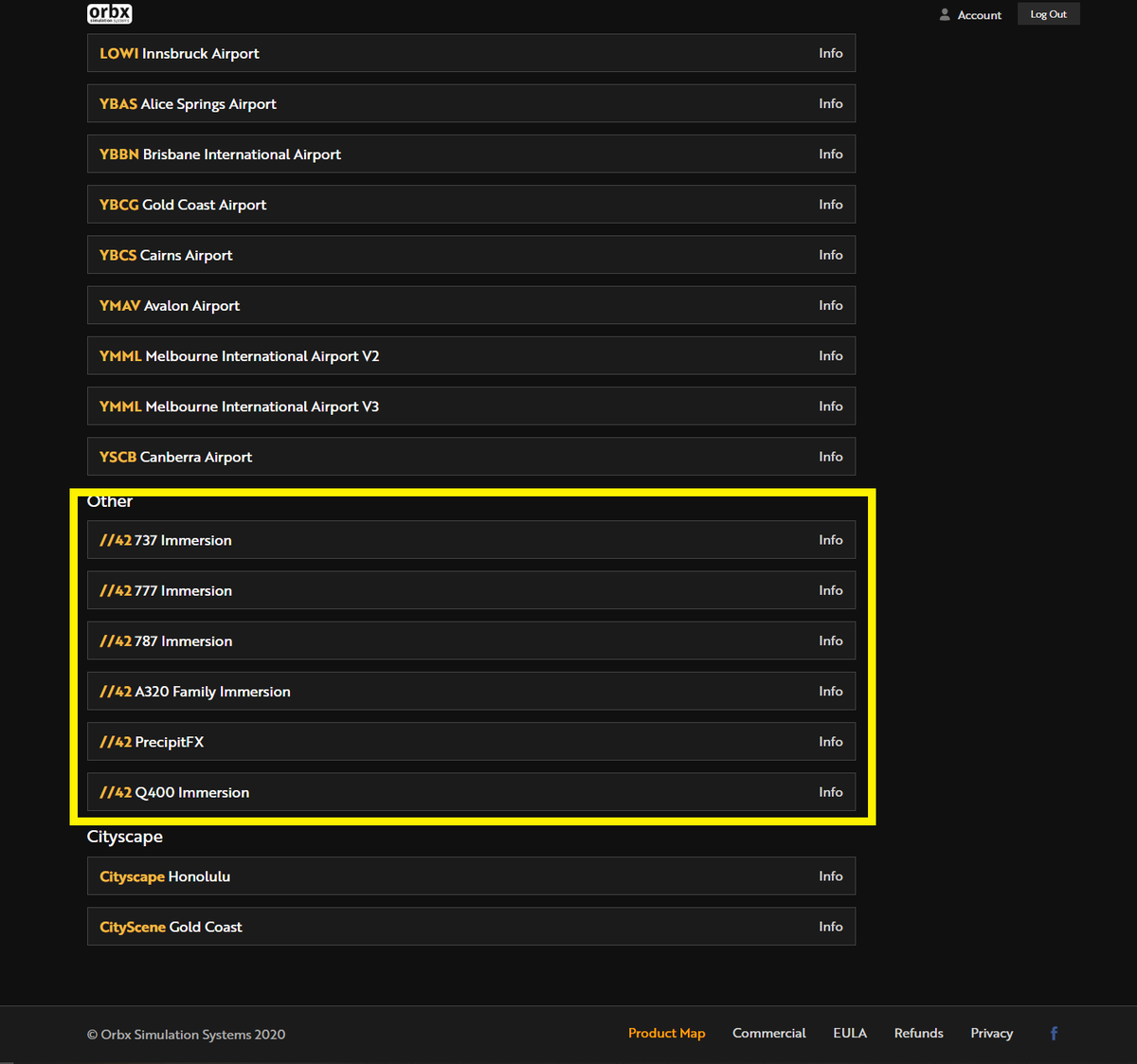
Task: Go to Product Map footer link
Action: pos(667,1034)
